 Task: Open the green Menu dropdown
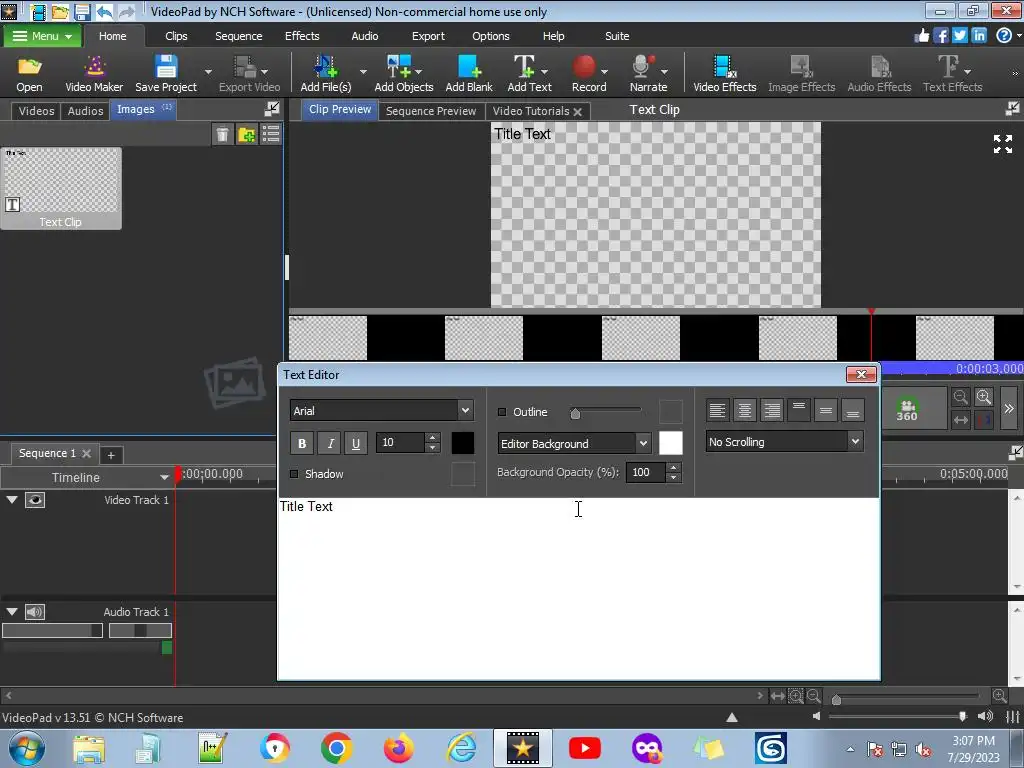42,36
